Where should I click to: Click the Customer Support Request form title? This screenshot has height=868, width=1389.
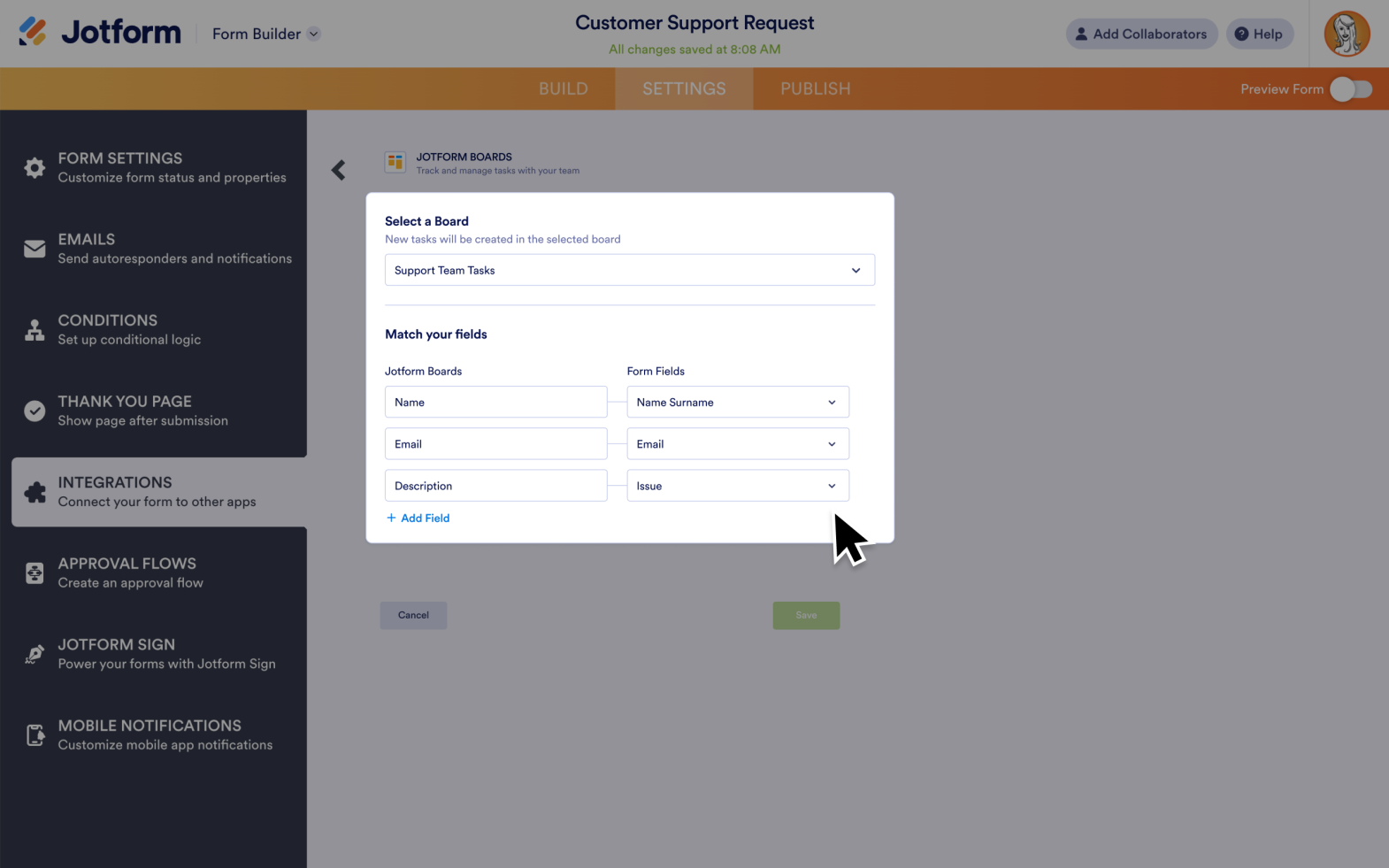click(x=694, y=23)
